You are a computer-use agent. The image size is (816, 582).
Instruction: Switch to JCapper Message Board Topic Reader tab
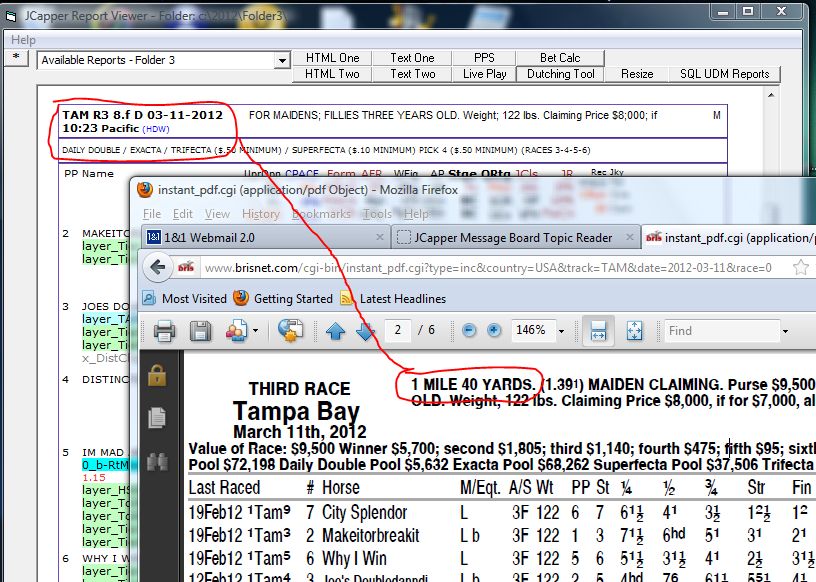pos(515,237)
